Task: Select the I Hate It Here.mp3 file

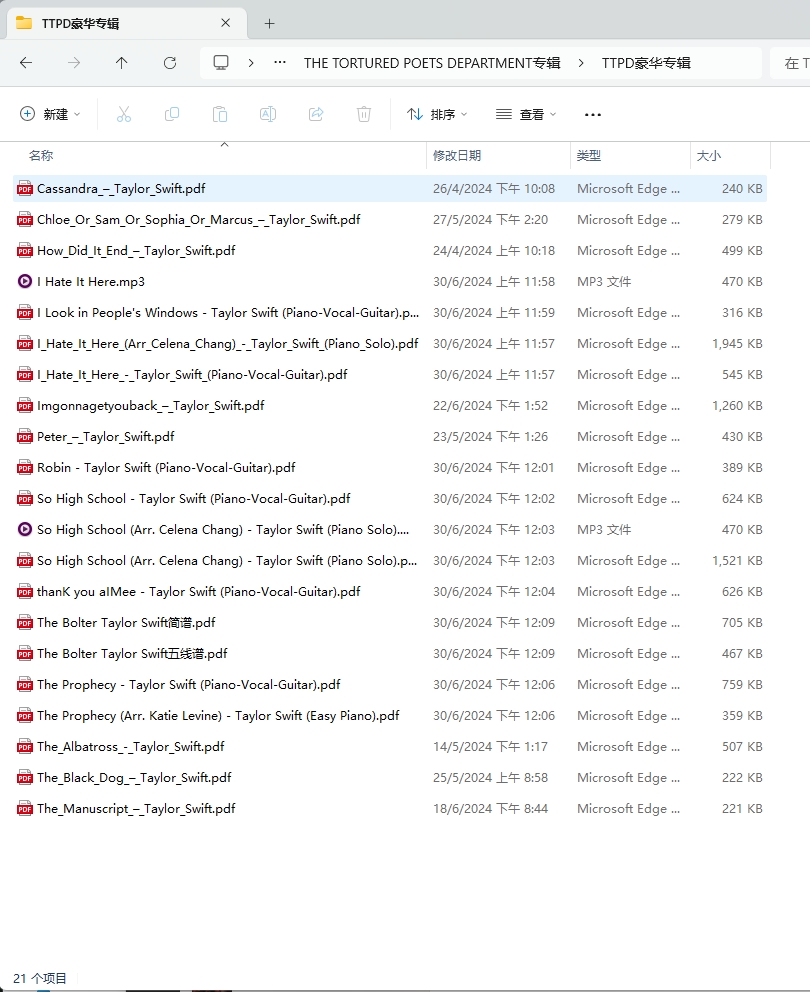Action: coord(91,282)
